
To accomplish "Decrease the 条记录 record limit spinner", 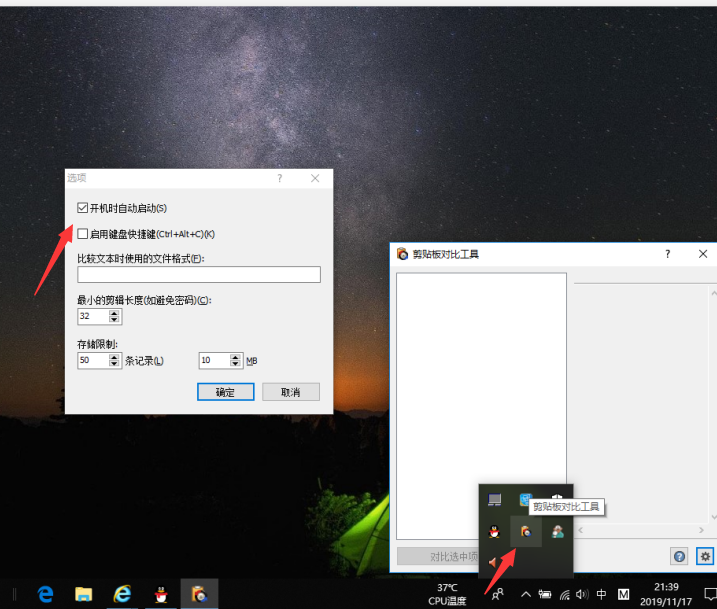I will tap(114, 365).
